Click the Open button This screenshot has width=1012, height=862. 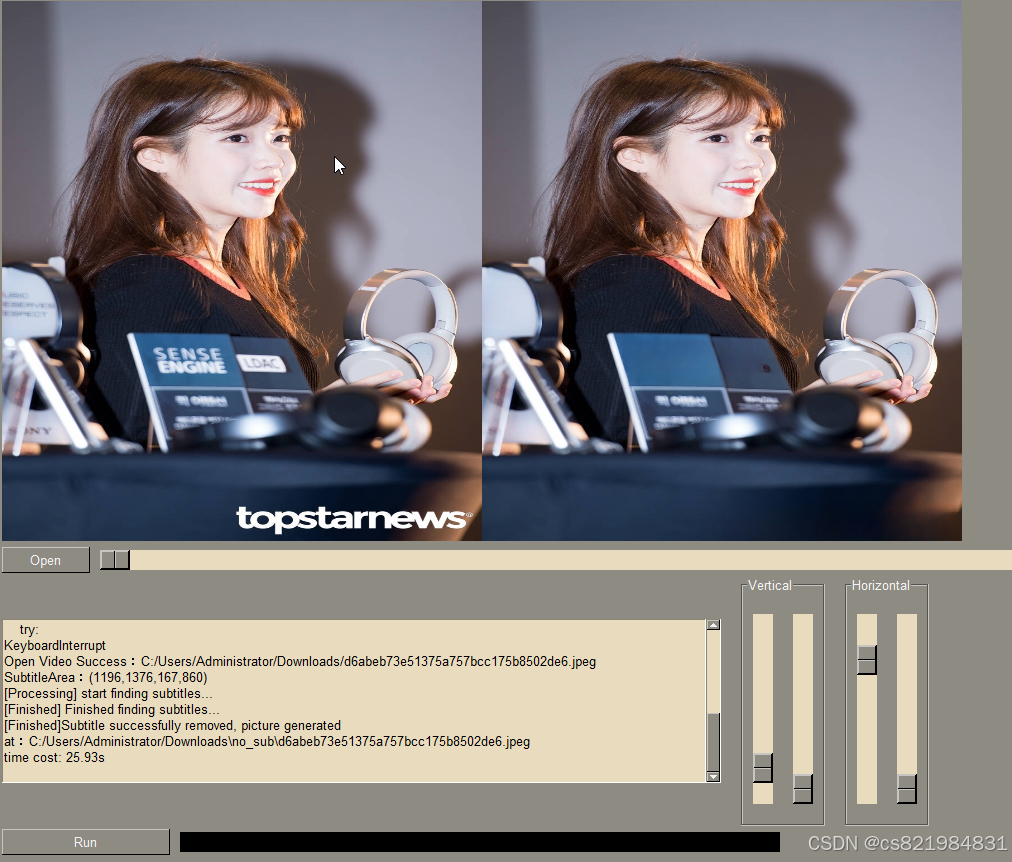(x=46, y=560)
